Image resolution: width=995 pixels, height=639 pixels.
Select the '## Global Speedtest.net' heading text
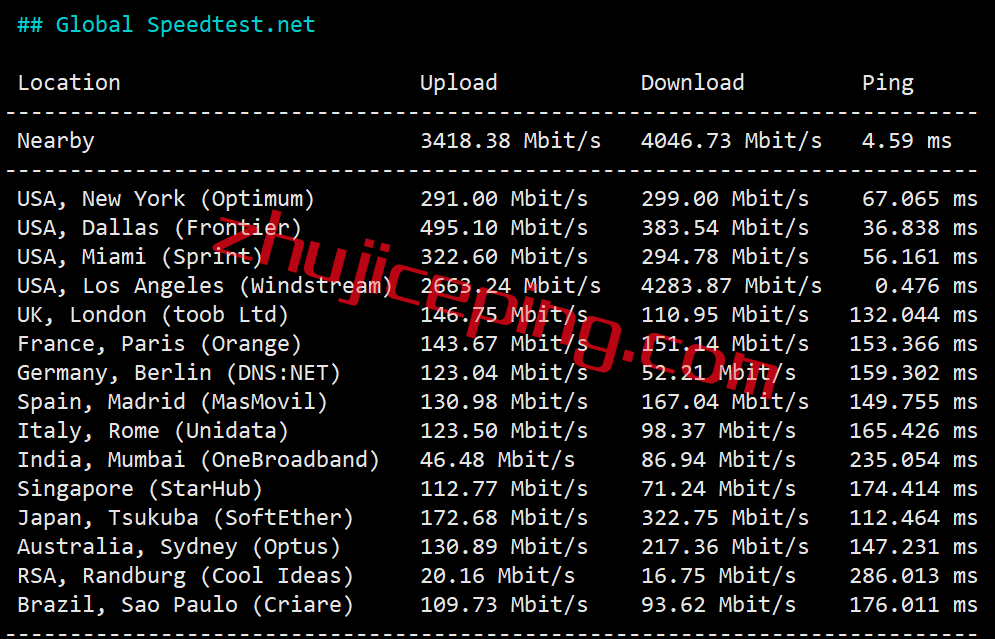(x=166, y=25)
